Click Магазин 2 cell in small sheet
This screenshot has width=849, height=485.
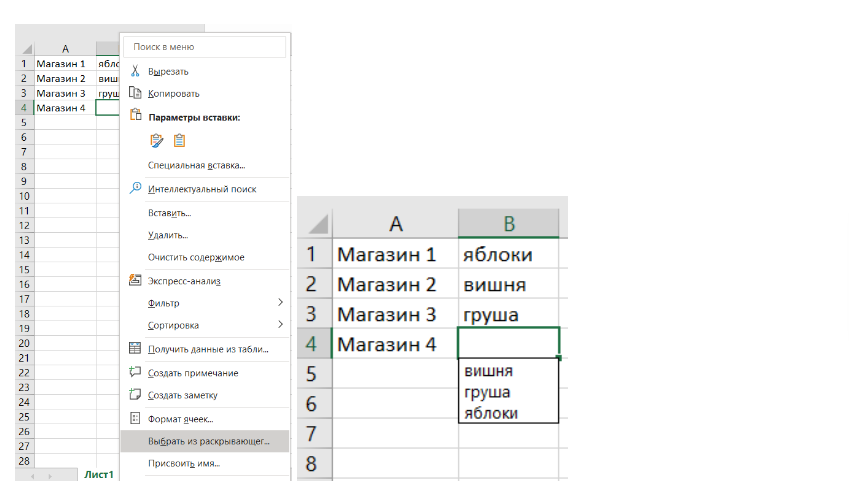coord(66,78)
